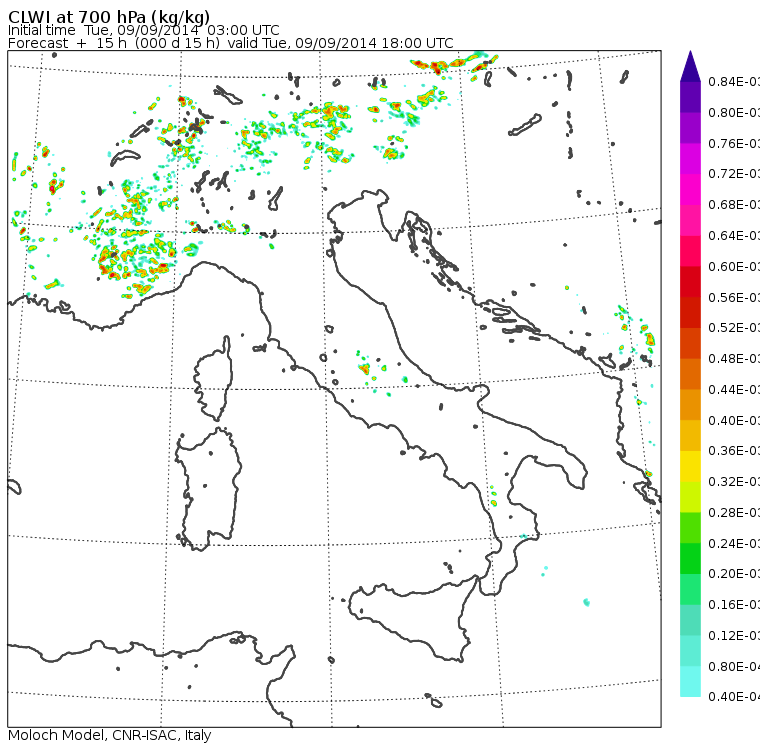Click the 0.68E-03 color bar label
The width and height of the screenshot is (760, 749).
pyautogui.click(x=734, y=205)
